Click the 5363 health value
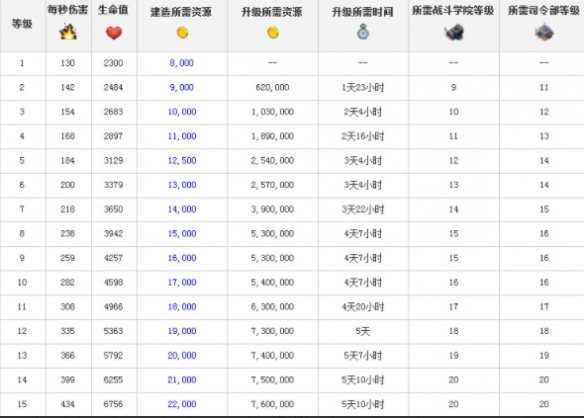The height and width of the screenshot is (418, 584). pyautogui.click(x=113, y=331)
